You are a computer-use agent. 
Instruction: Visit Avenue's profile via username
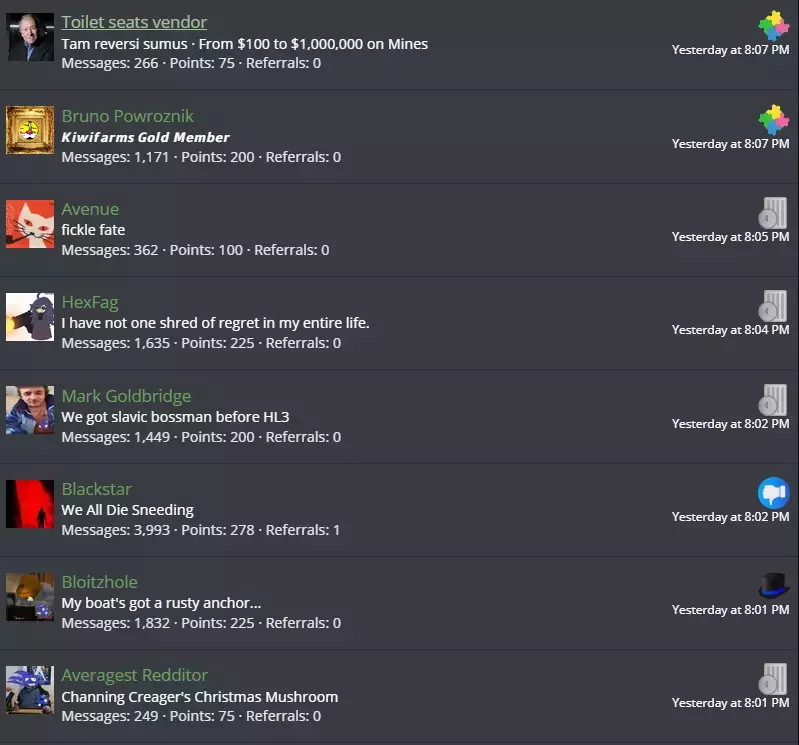[90, 209]
